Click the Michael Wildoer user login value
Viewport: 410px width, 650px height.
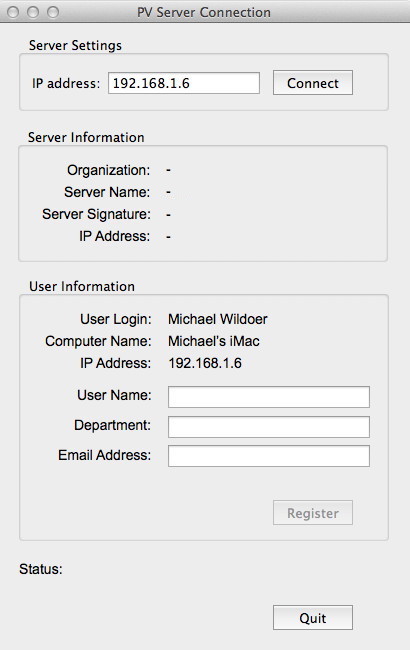click(x=218, y=319)
